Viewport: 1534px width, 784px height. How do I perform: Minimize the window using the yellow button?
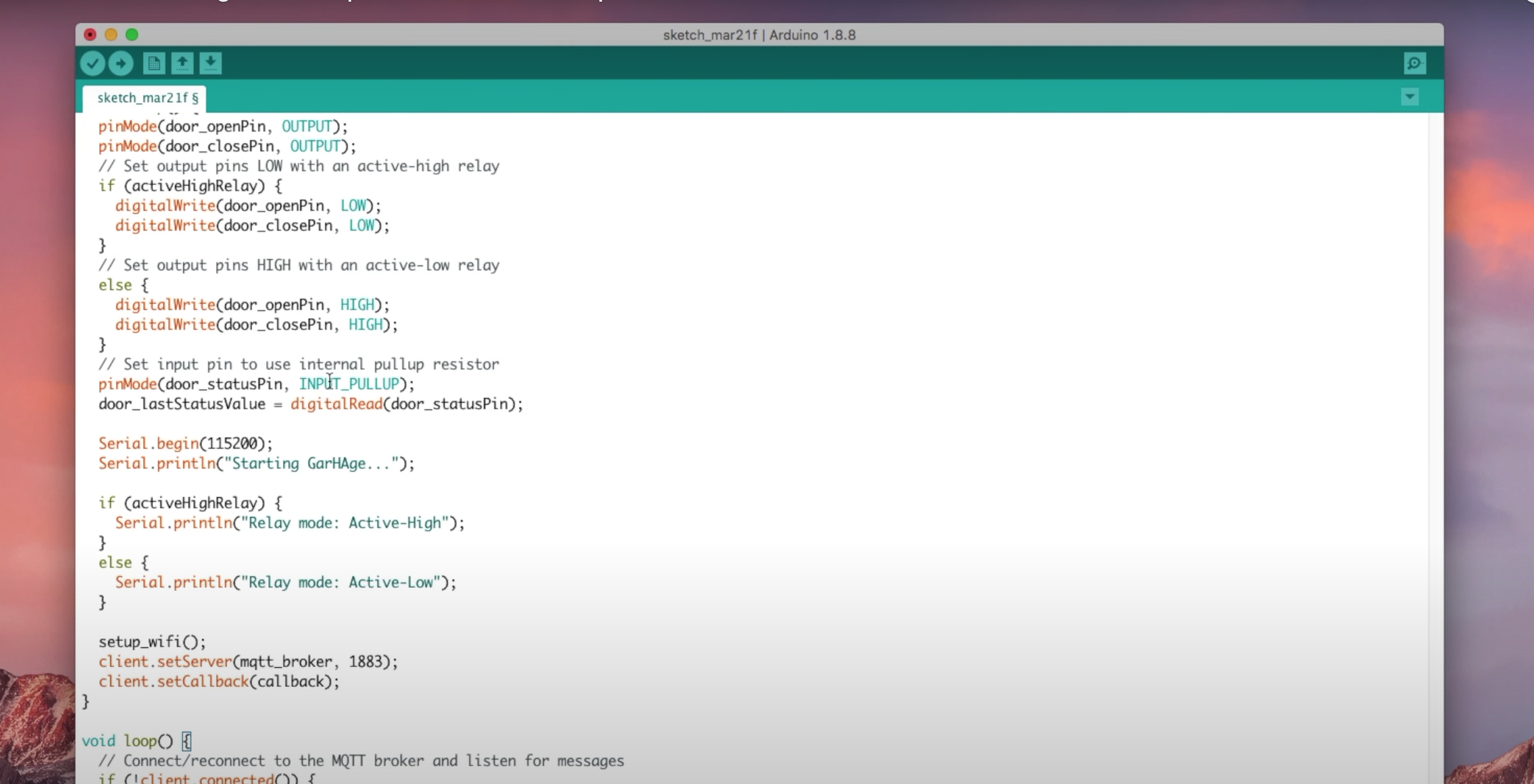(x=111, y=35)
